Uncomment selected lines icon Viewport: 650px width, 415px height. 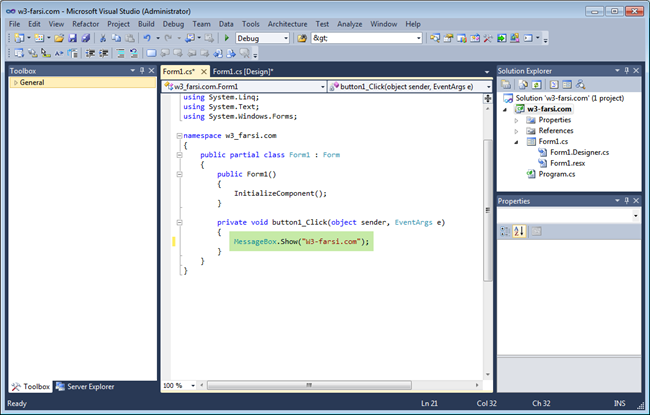[x=133, y=53]
